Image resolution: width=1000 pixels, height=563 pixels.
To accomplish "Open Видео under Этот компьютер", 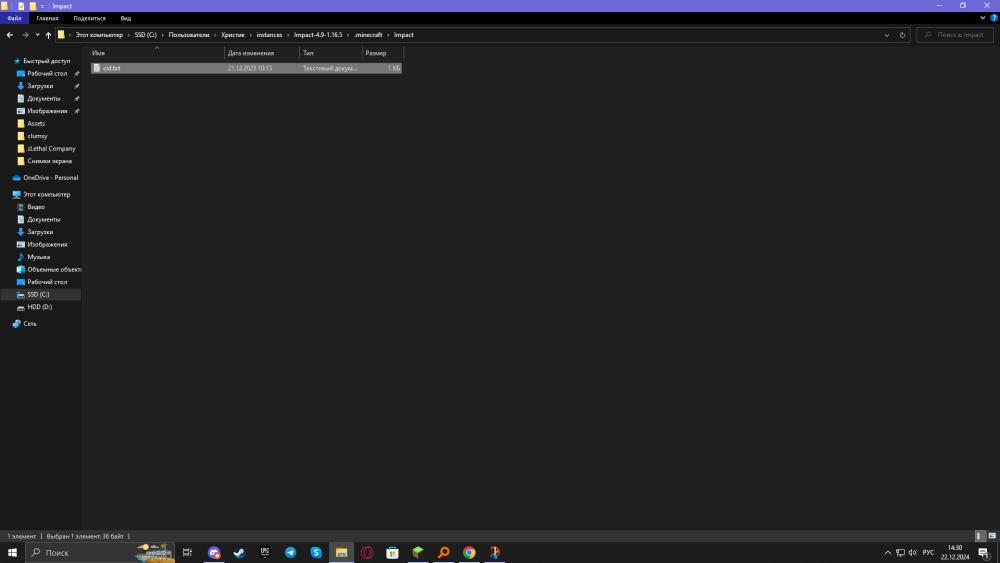I will tap(36, 207).
